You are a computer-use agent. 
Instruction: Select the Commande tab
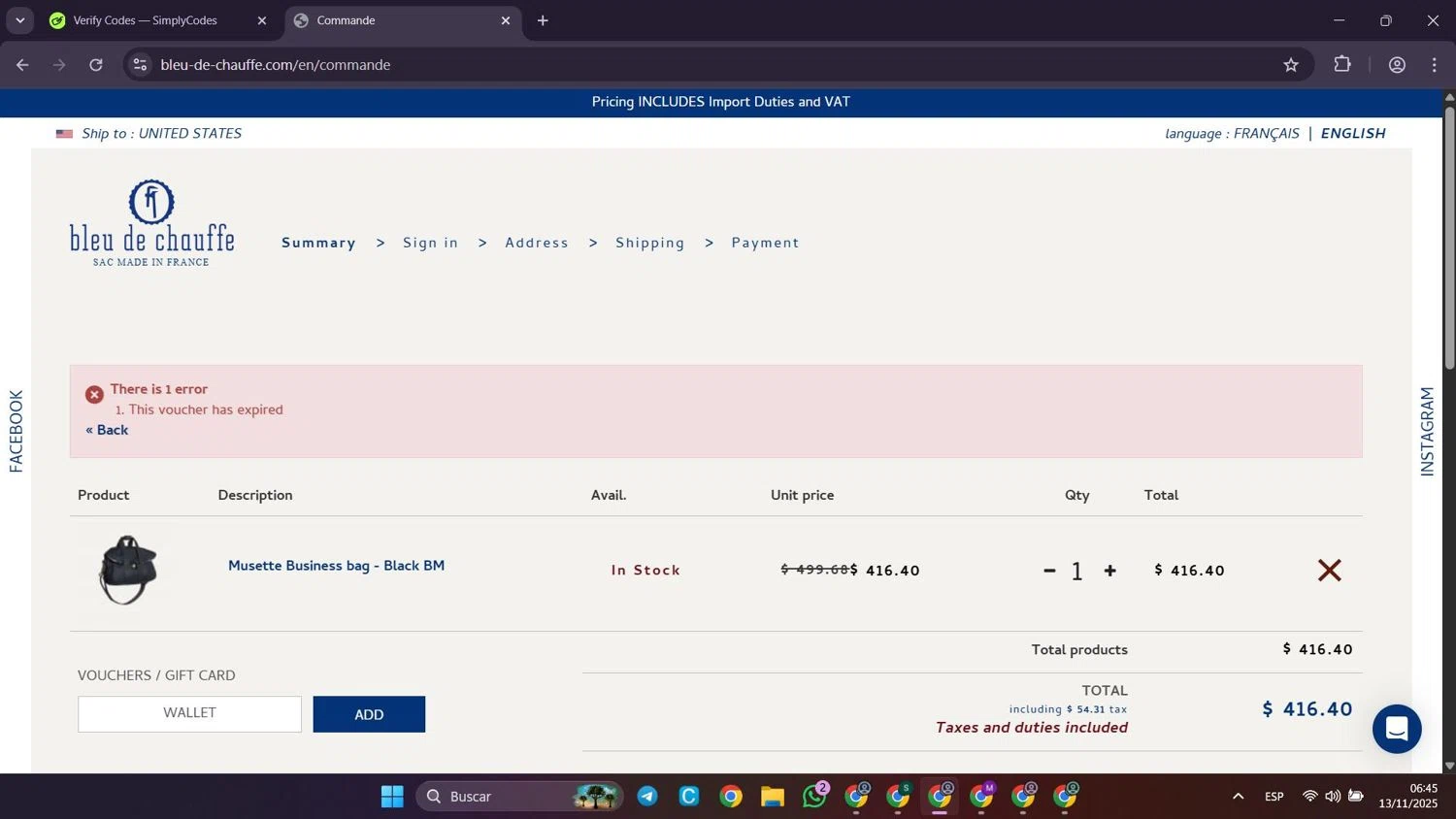pyautogui.click(x=402, y=20)
